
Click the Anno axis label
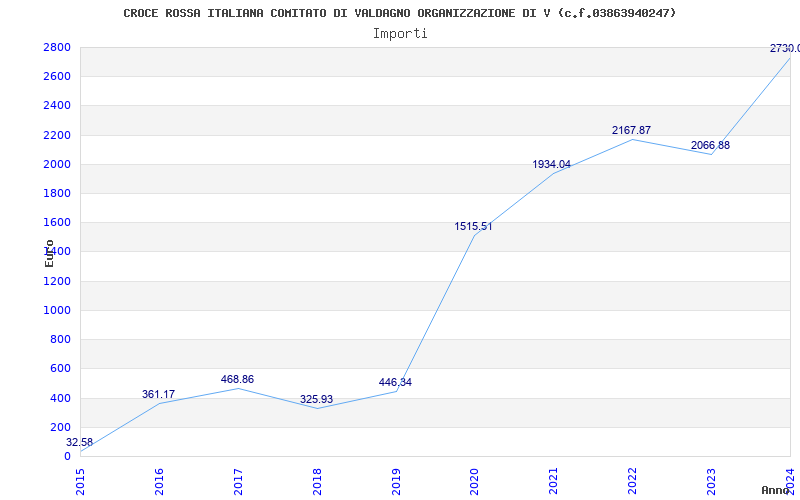point(776,490)
